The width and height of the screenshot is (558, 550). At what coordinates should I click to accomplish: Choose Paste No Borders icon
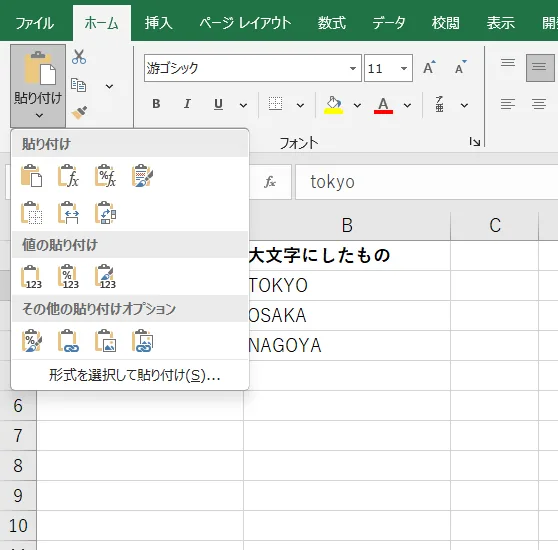pyautogui.click(x=31, y=213)
